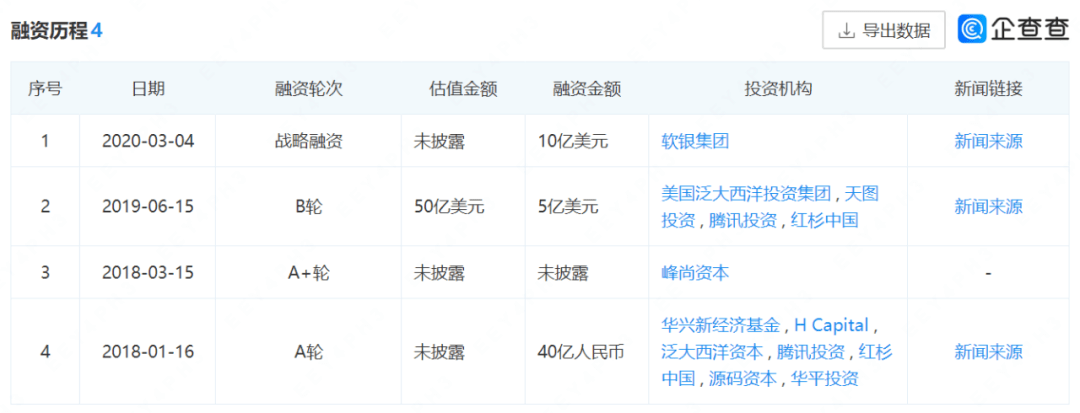The image size is (1080, 413).
Task: Click the 融资历程 section title
Action: click(49, 31)
